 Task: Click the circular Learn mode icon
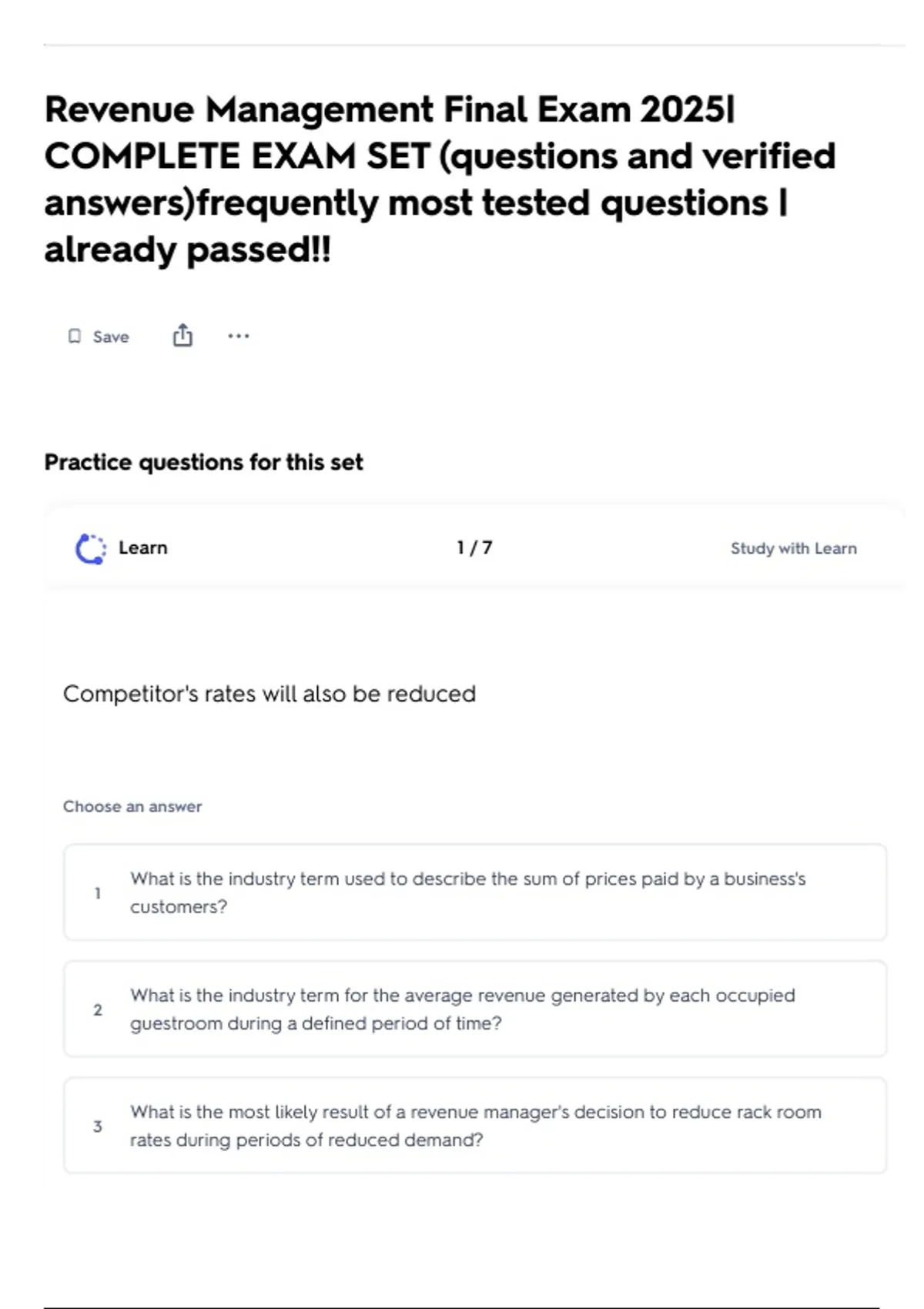[x=91, y=548]
